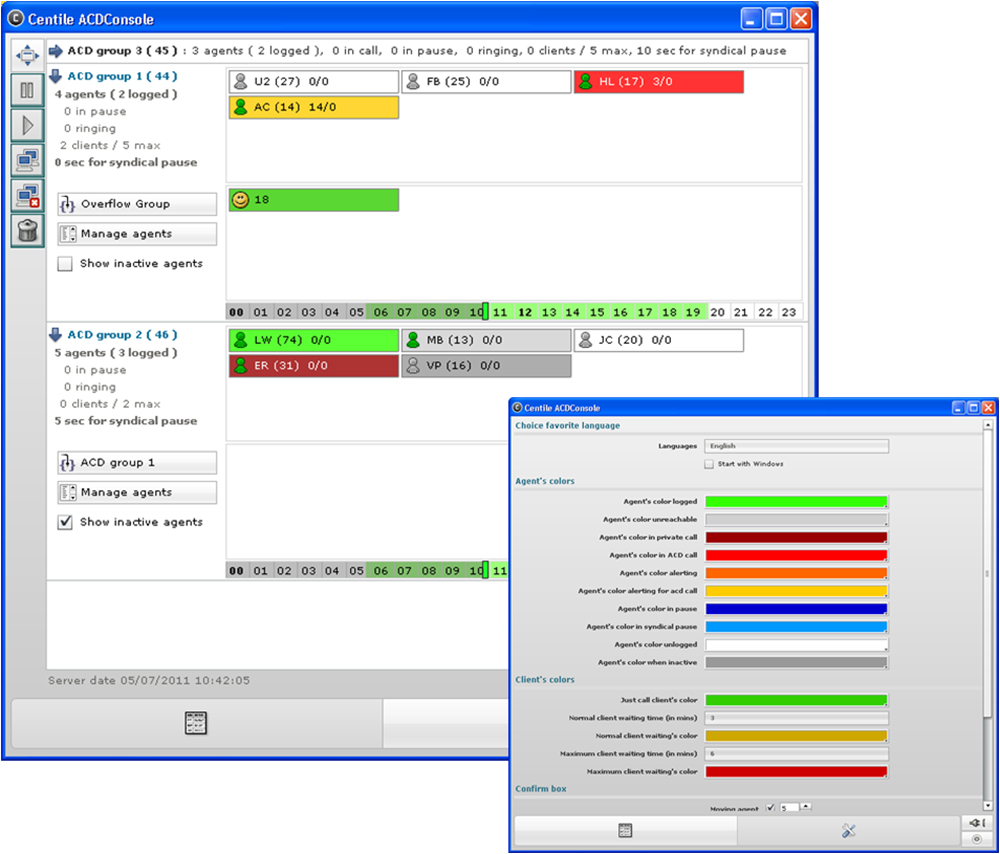The image size is (1000, 854).
Task: Uncheck Show inactive agents for ACD group 2
Action: pos(65,522)
